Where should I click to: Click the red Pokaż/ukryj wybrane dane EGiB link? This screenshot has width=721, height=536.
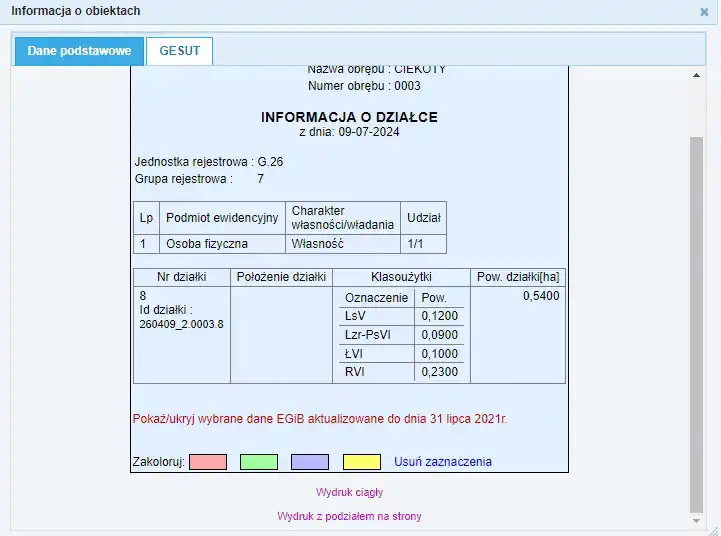click(319, 419)
